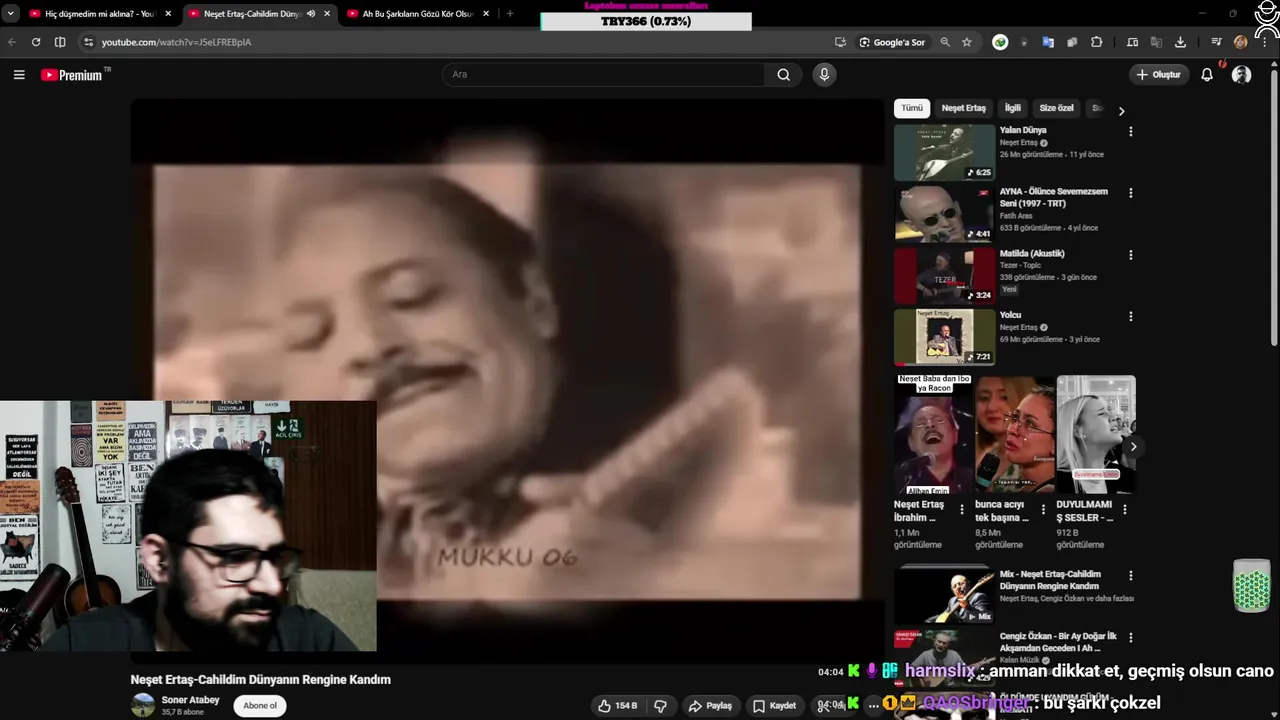Screen dimensions: 1280x720
Task: Open the browser Downloads icon
Action: click(x=1180, y=42)
